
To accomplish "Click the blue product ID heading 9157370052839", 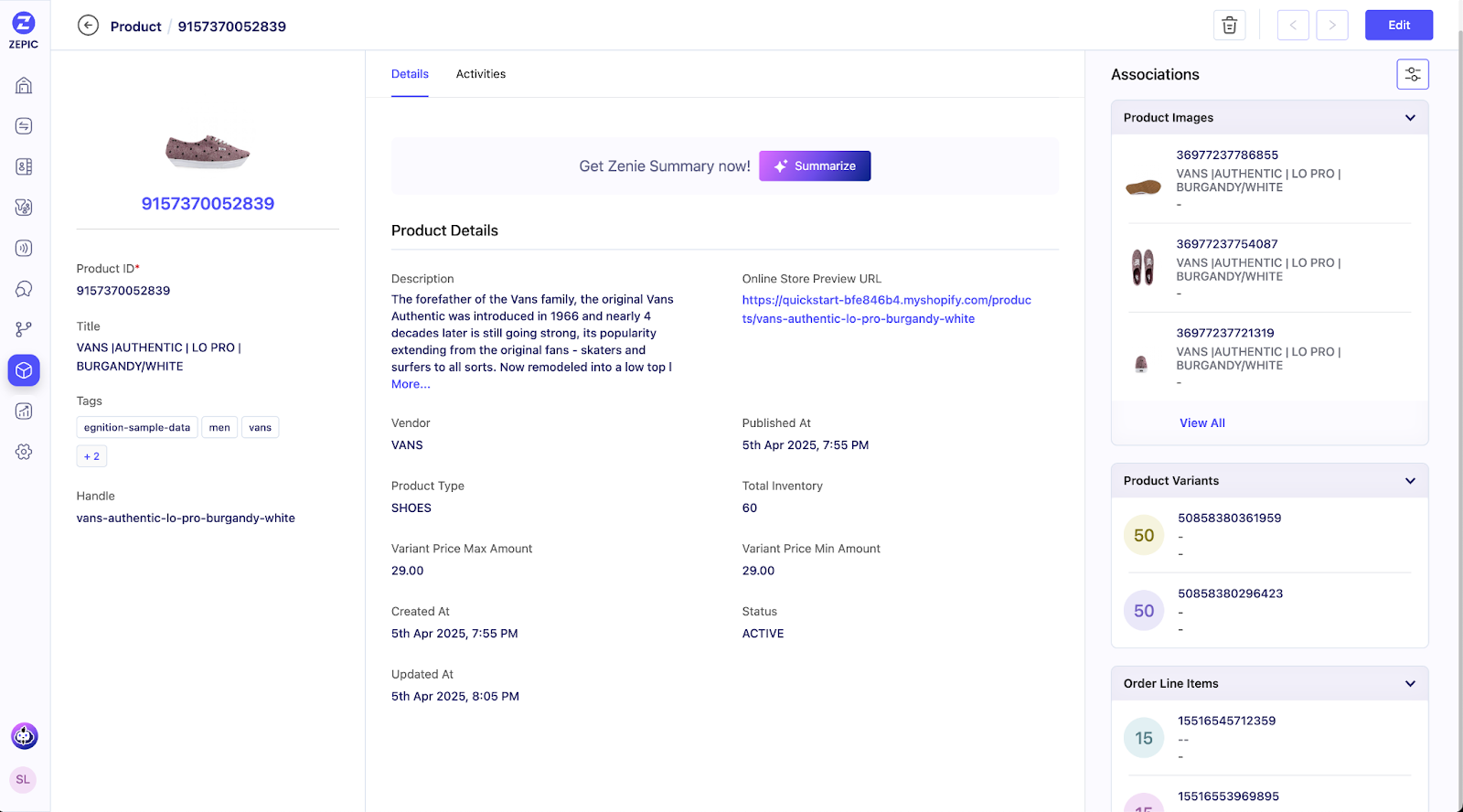I will tap(208, 204).
